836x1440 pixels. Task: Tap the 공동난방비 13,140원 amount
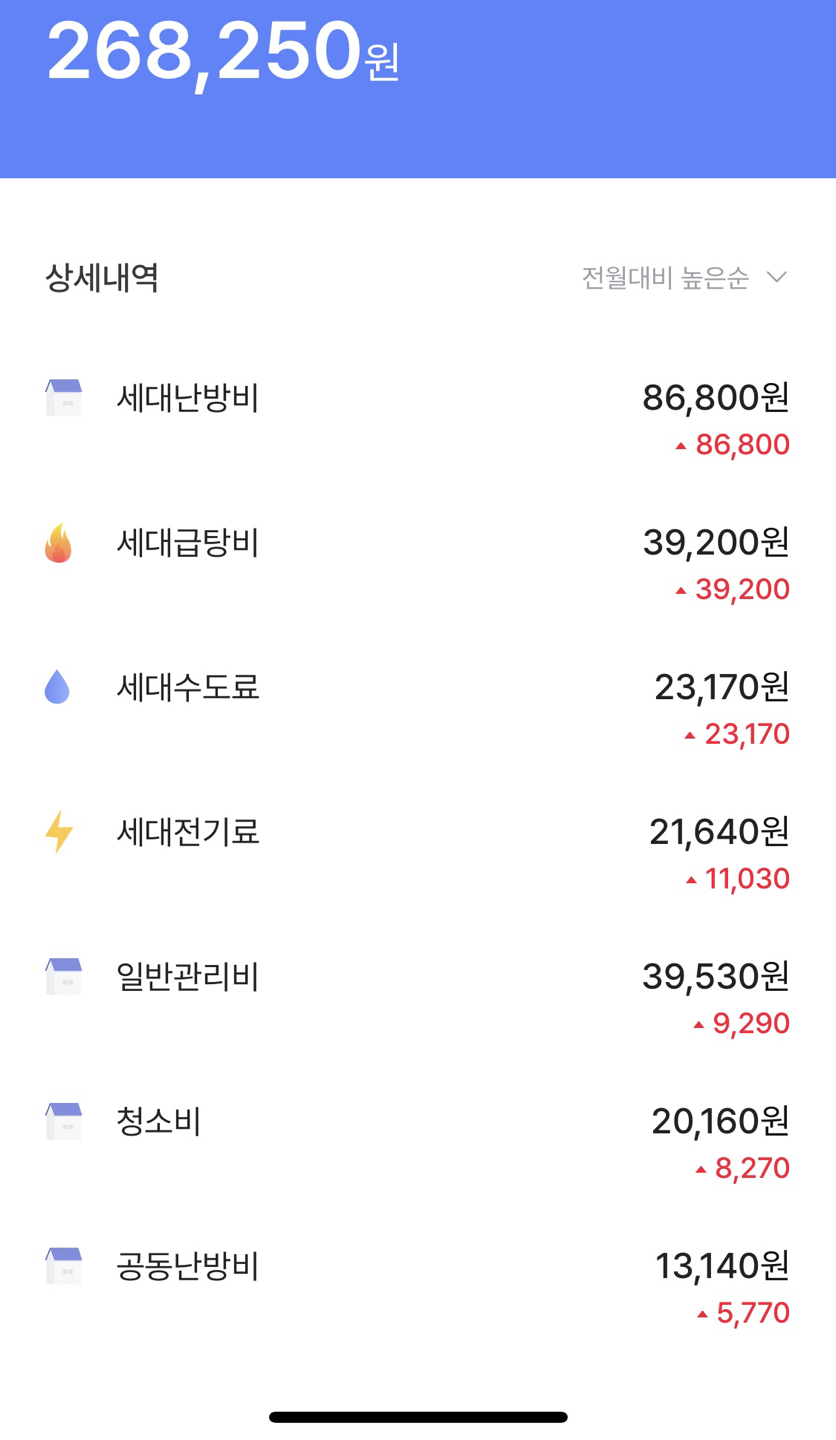[x=722, y=1266]
